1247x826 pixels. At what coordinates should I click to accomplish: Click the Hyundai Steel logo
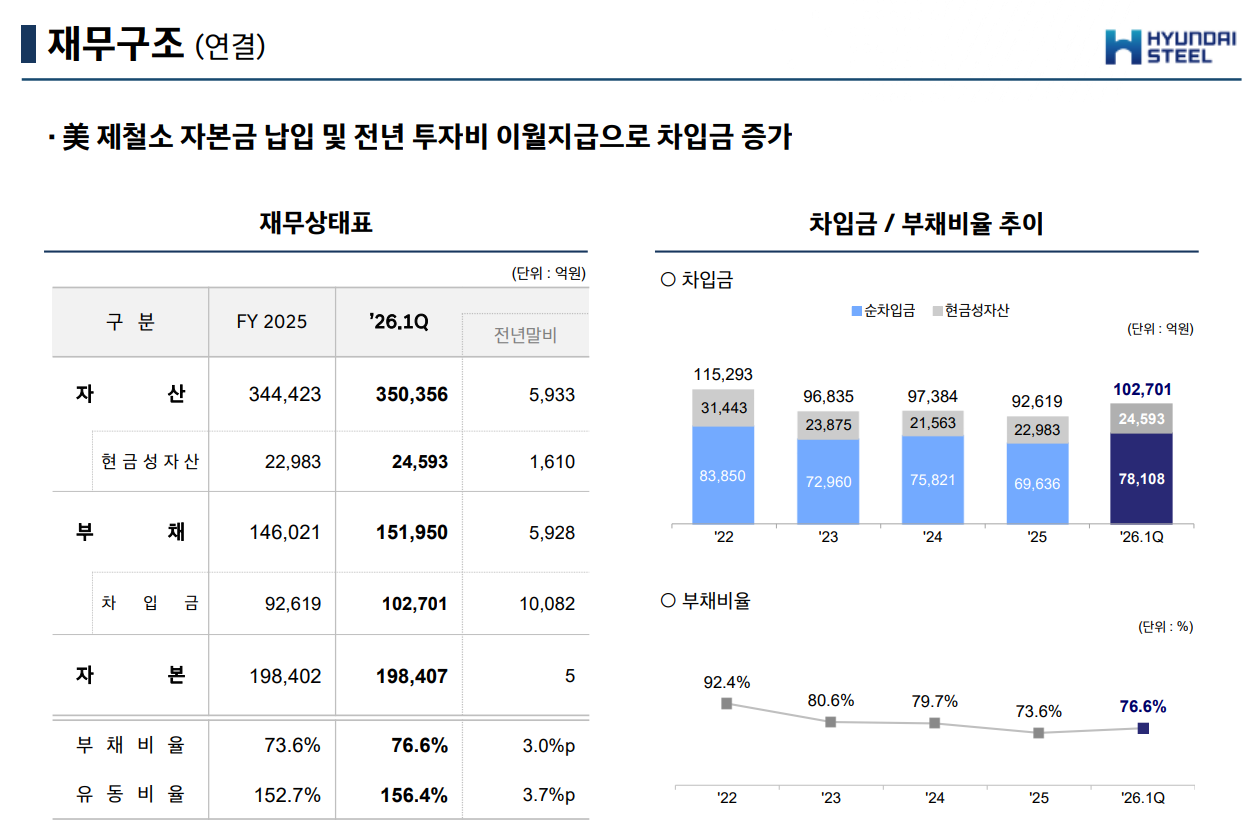click(x=1169, y=46)
